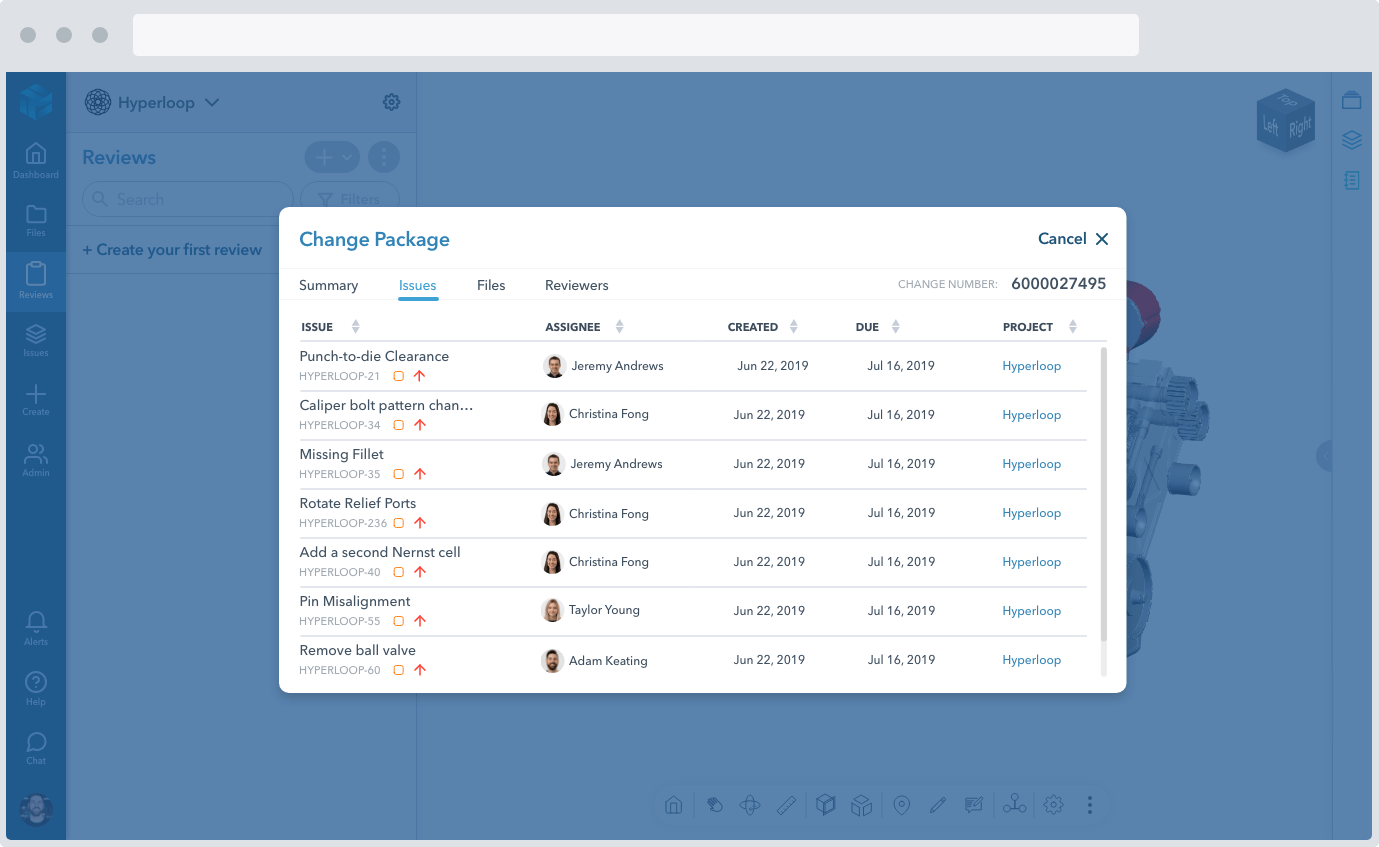
Task: Open Chat in the sidebar
Action: point(36,747)
